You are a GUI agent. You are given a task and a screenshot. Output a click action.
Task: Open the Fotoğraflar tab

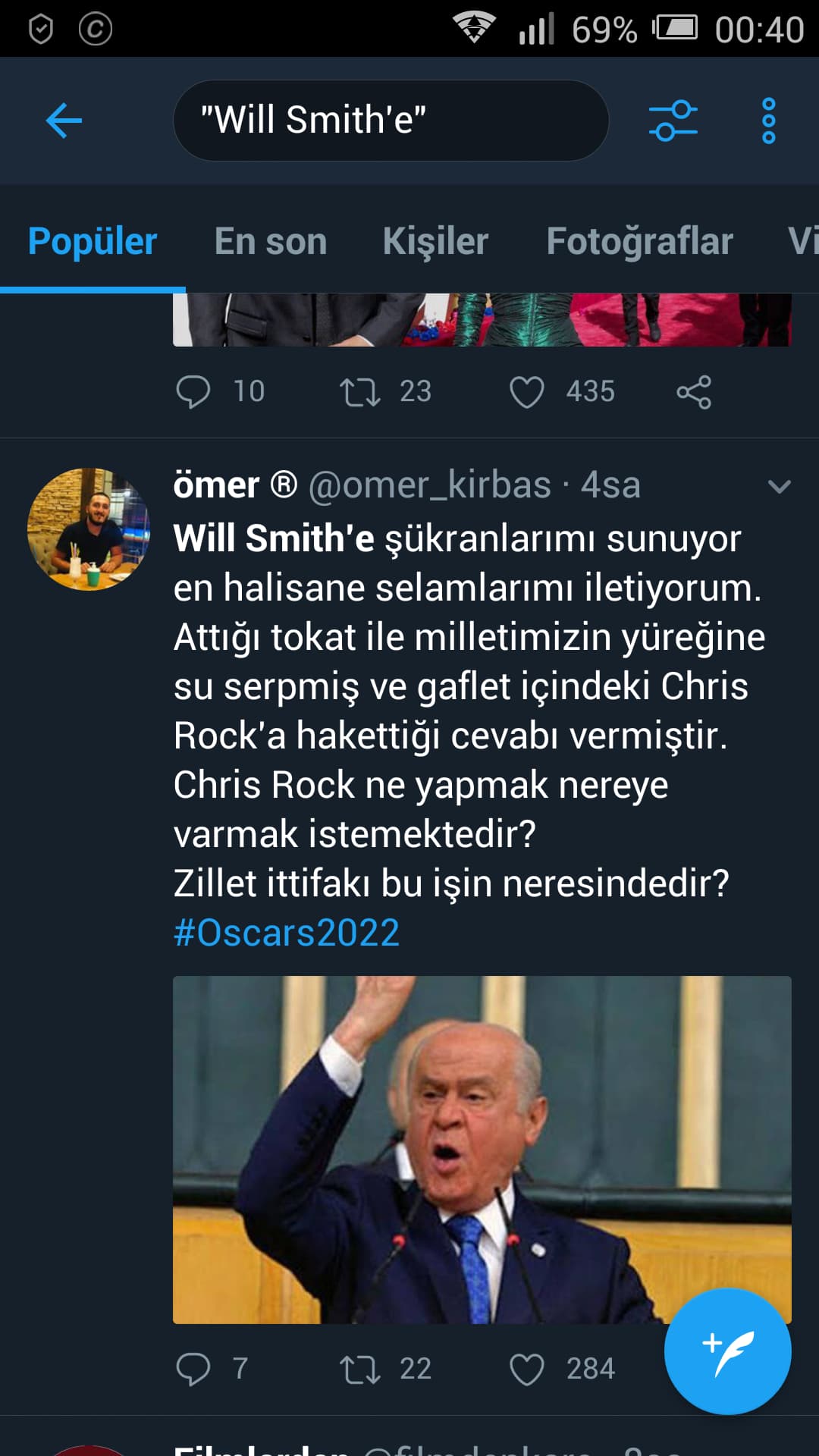click(639, 242)
